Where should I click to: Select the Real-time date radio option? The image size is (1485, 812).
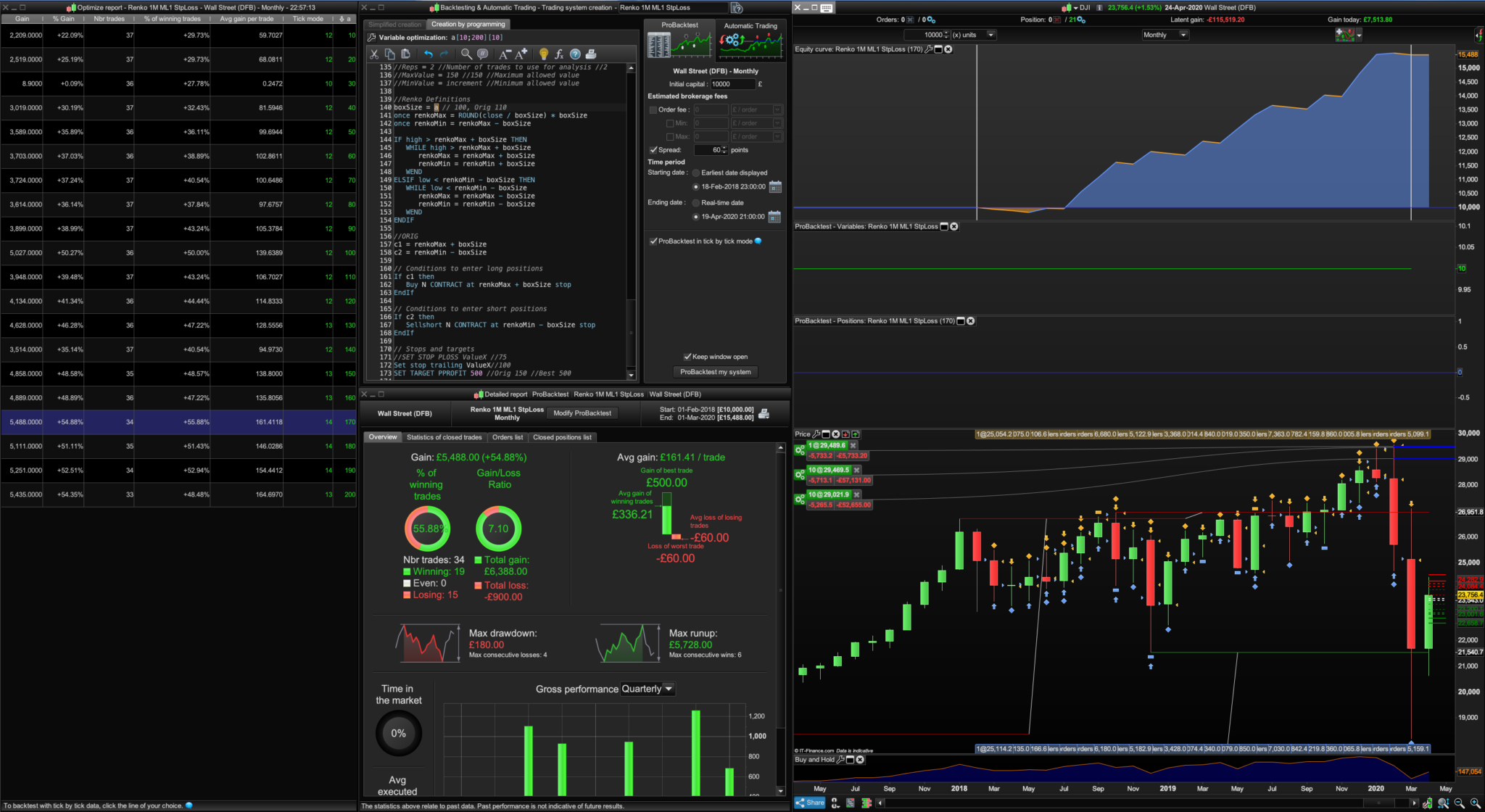click(696, 203)
